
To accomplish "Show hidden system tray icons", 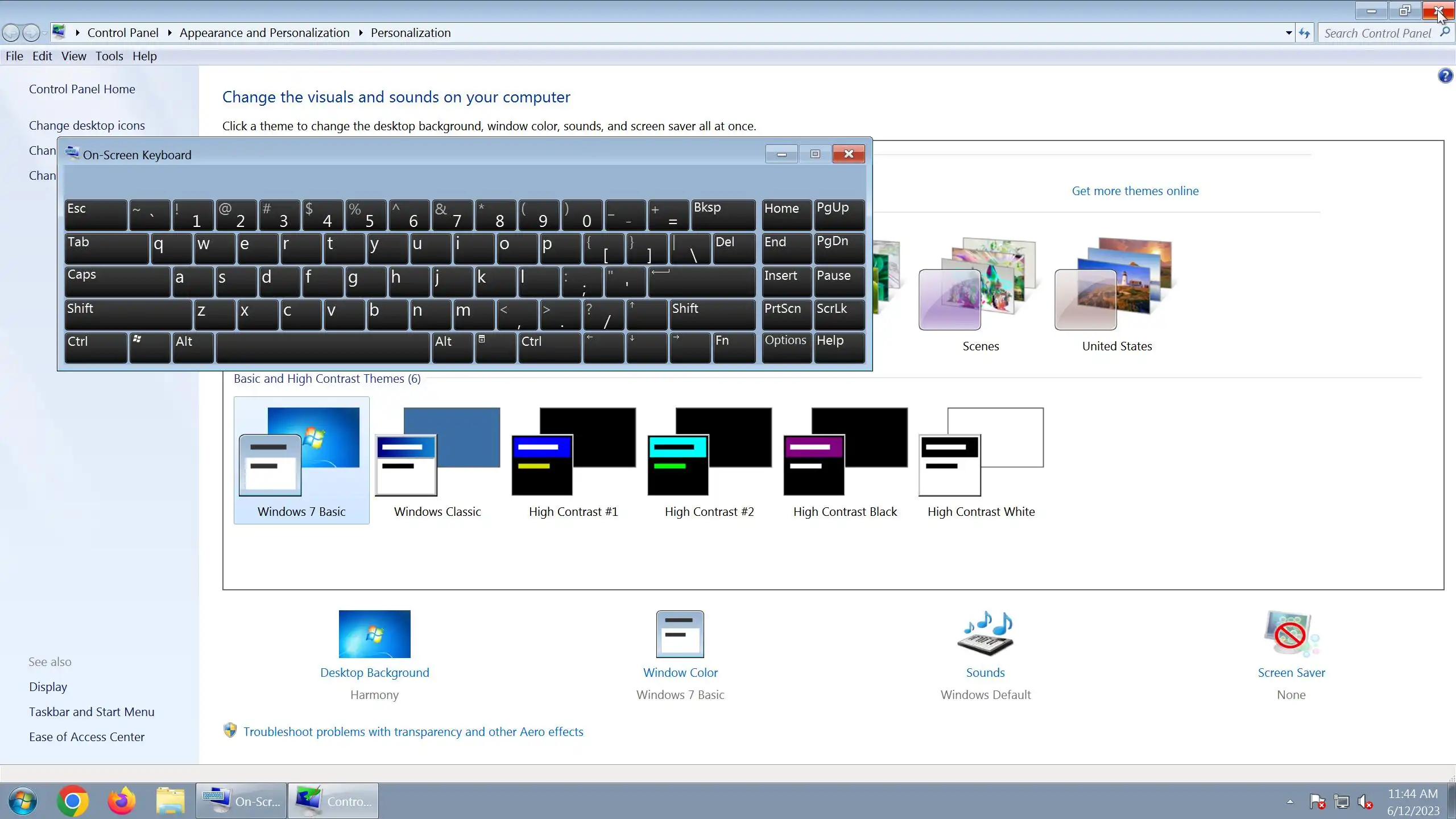I will pos(1290,802).
